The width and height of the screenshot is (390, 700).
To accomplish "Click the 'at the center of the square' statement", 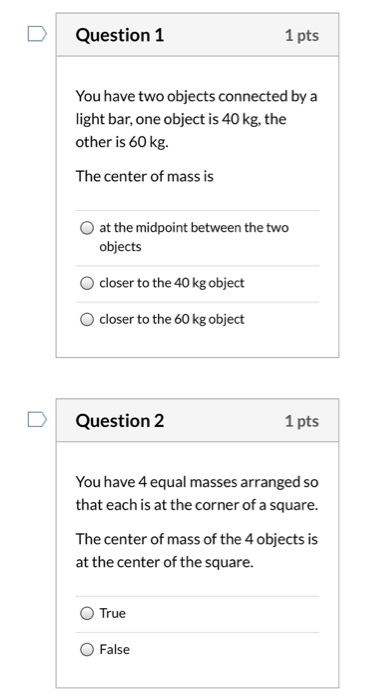I will click(196, 550).
